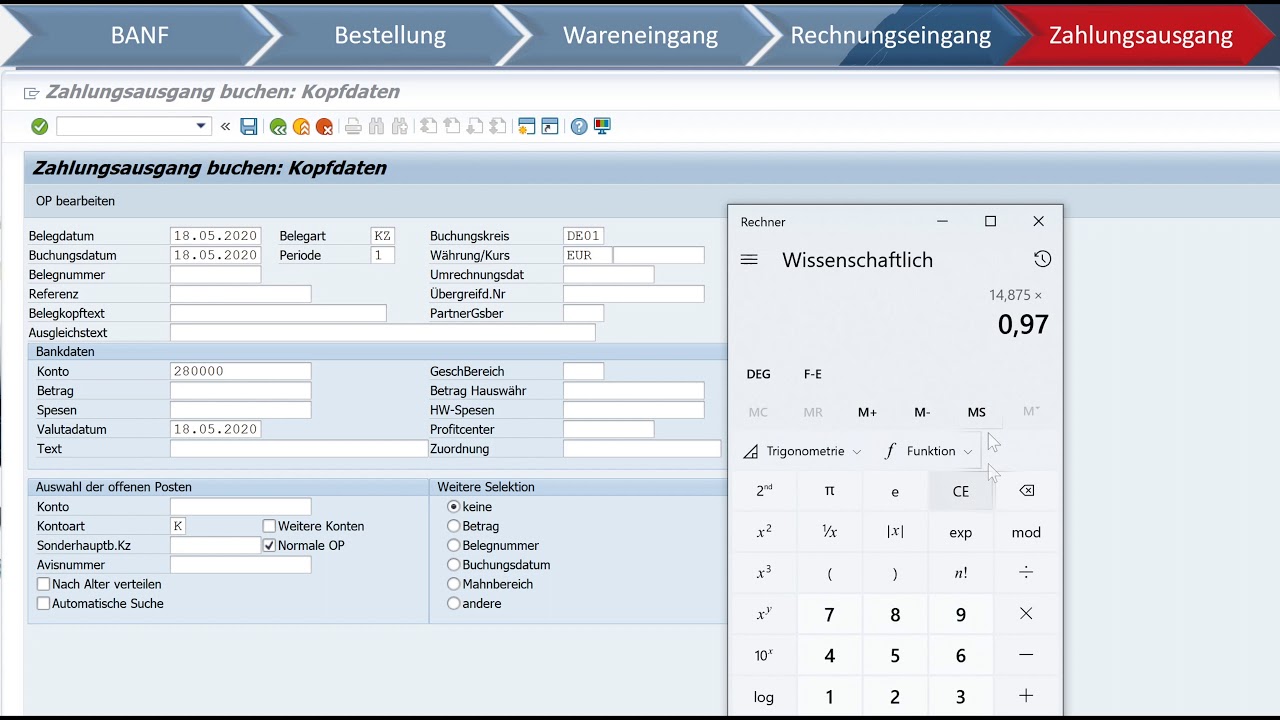This screenshot has height=720, width=1280.
Task: Select the Mahnbereich radio button
Action: point(453,584)
